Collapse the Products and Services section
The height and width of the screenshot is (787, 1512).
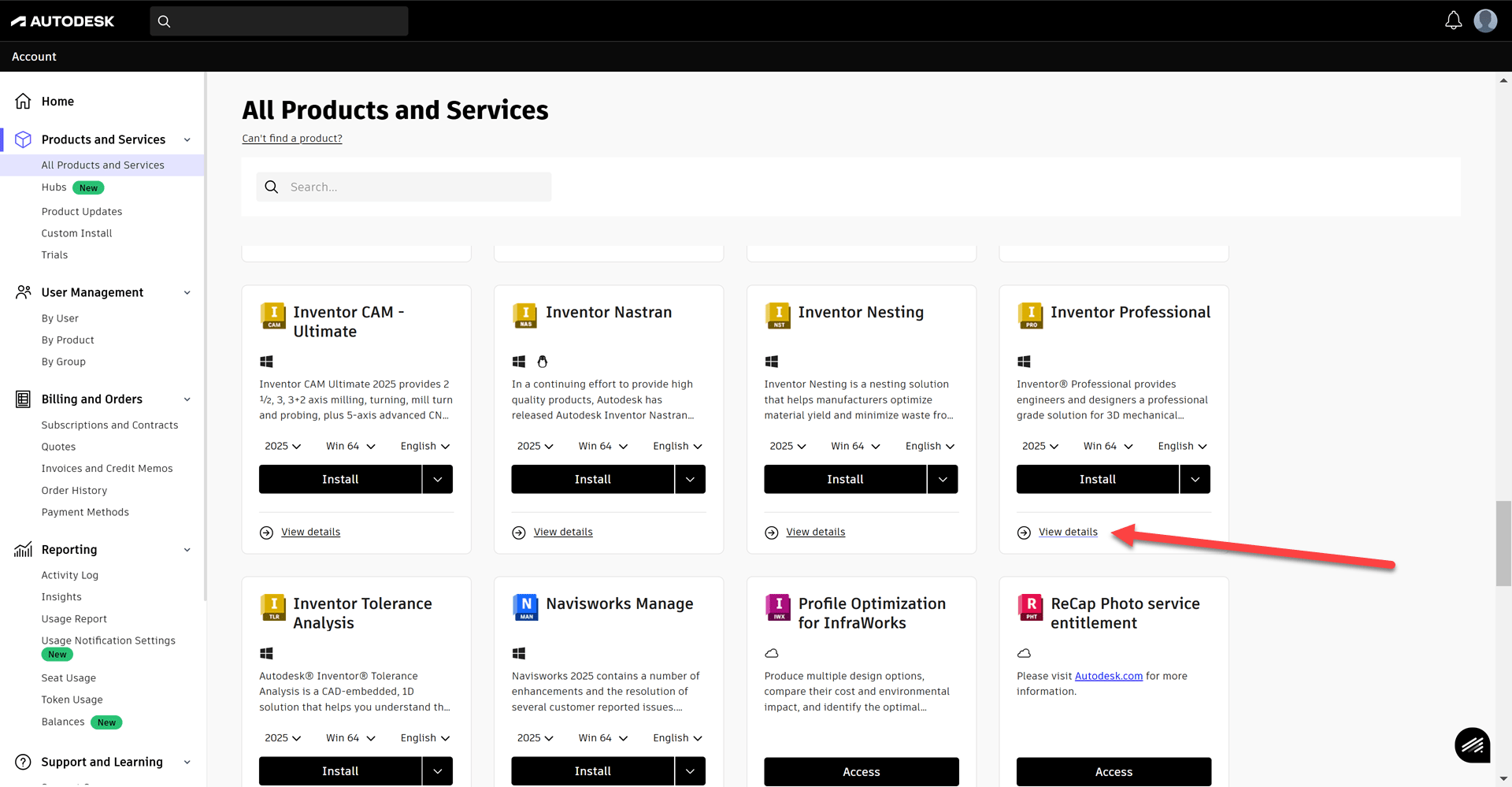click(187, 139)
